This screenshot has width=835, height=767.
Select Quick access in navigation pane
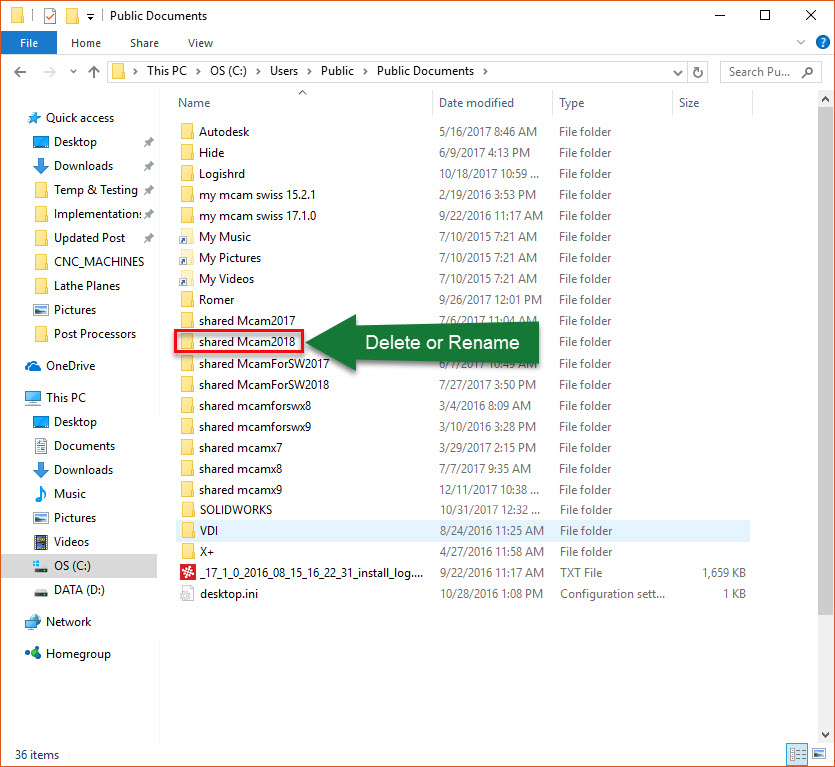[x=80, y=118]
